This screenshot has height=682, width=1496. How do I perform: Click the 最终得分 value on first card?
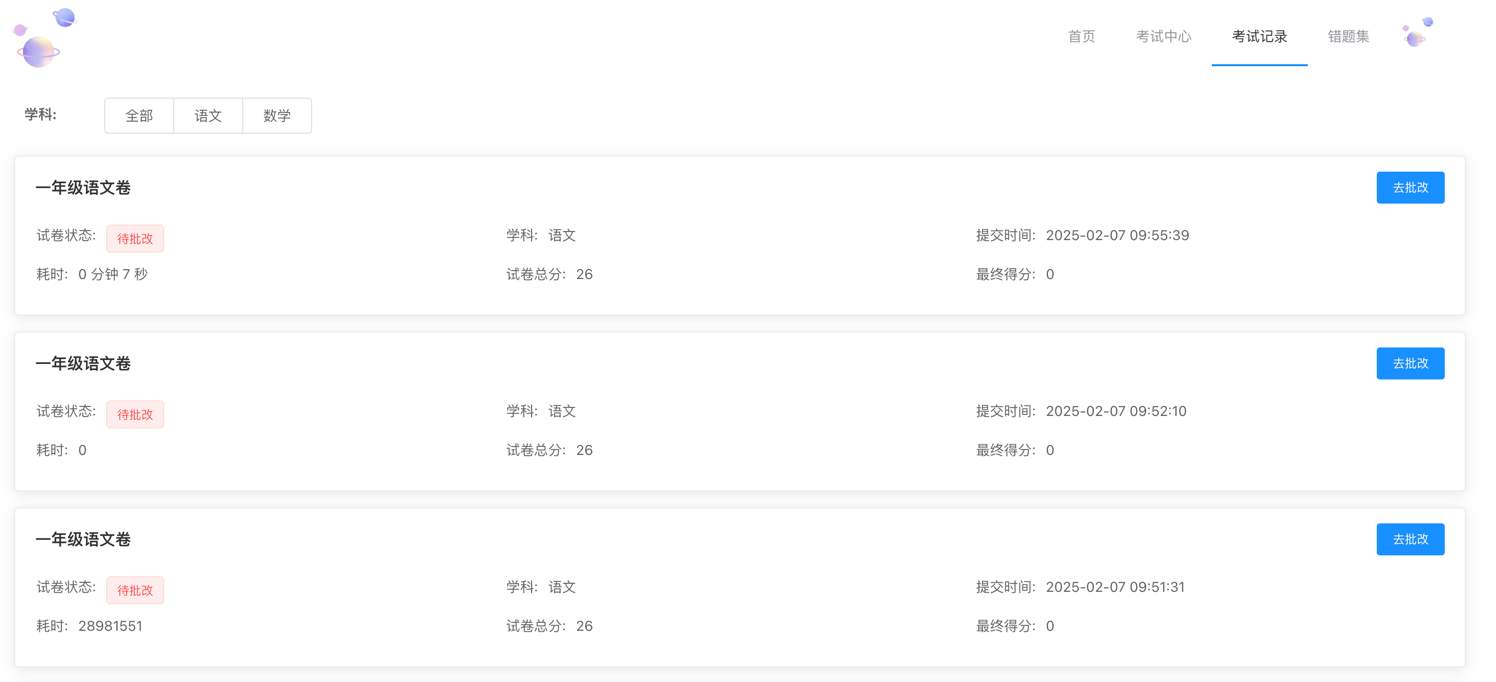point(1048,273)
